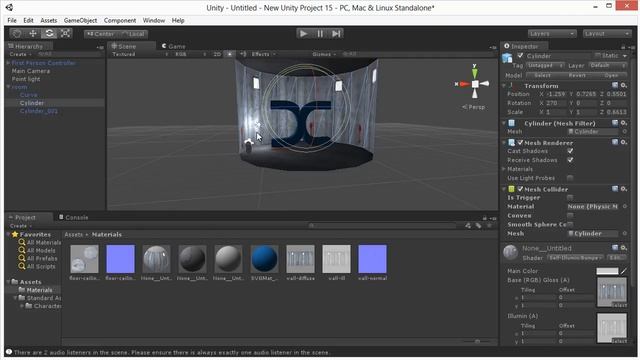Open Mesh Collider gear settings icon
This screenshot has height=360, width=640.
pos(624,189)
